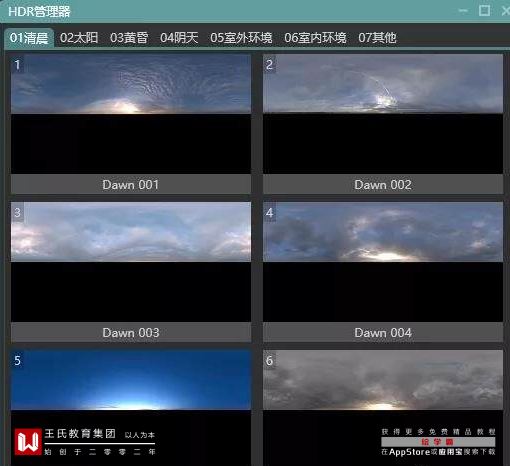
Task: Open the 07其他 tab
Action: click(x=377, y=38)
